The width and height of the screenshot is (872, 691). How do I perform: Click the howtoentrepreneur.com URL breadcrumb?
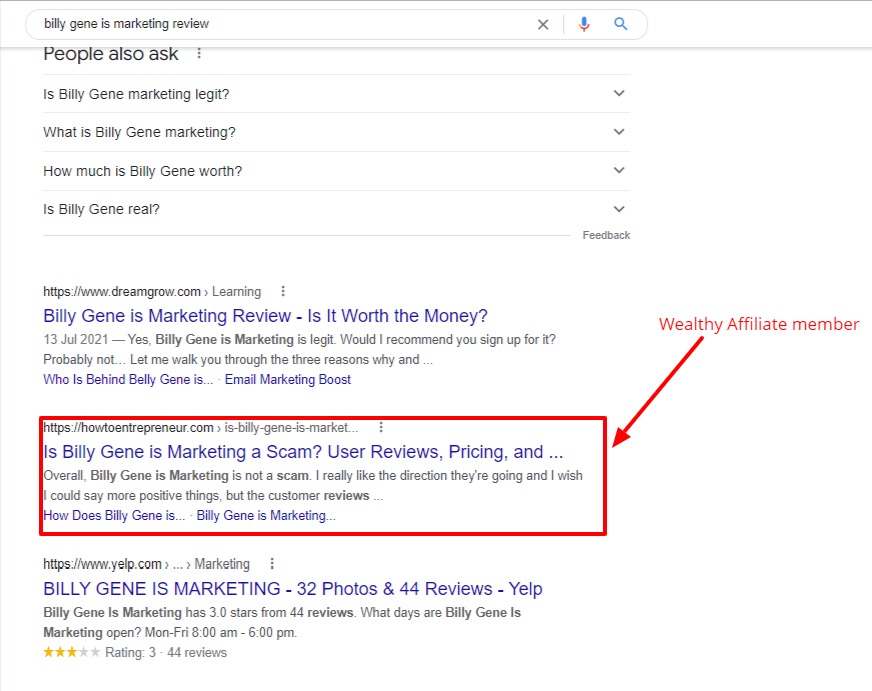click(201, 427)
